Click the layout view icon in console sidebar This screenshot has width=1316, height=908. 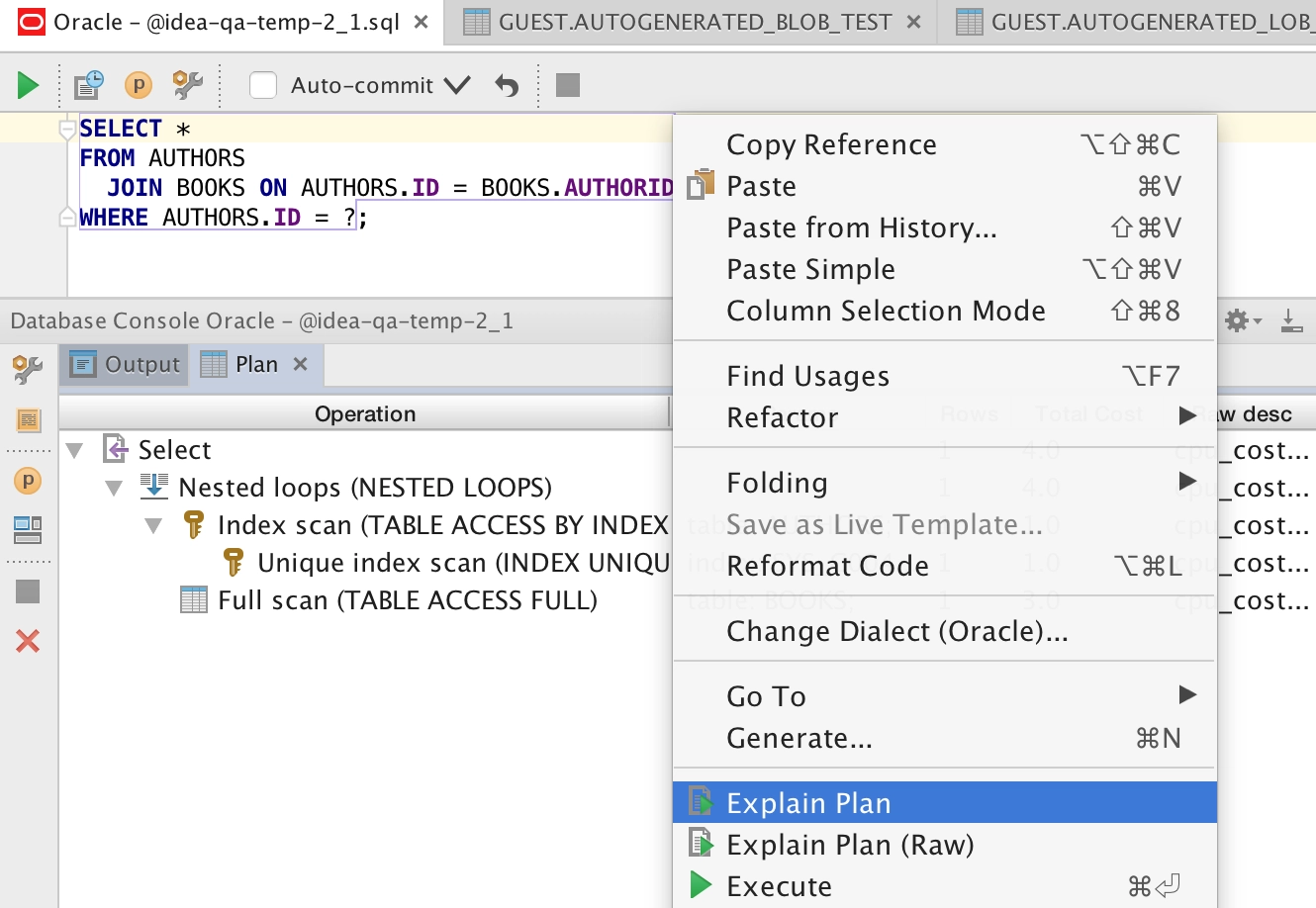(28, 530)
